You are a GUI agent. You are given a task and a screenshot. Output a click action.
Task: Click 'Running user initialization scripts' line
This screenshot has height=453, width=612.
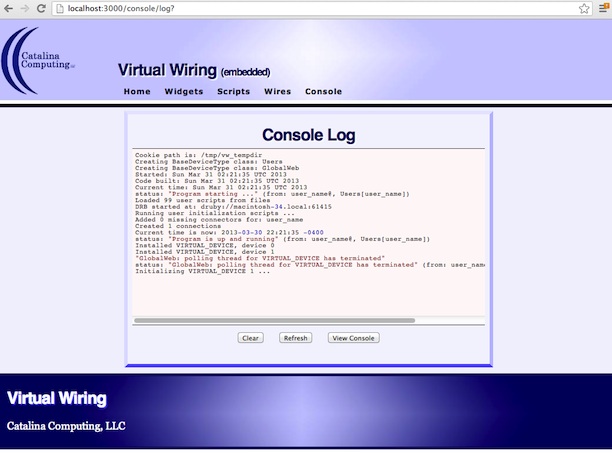pos(215,213)
